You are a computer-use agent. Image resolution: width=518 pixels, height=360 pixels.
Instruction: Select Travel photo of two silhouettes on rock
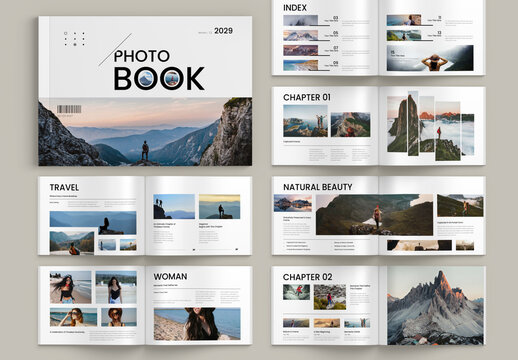point(174,206)
